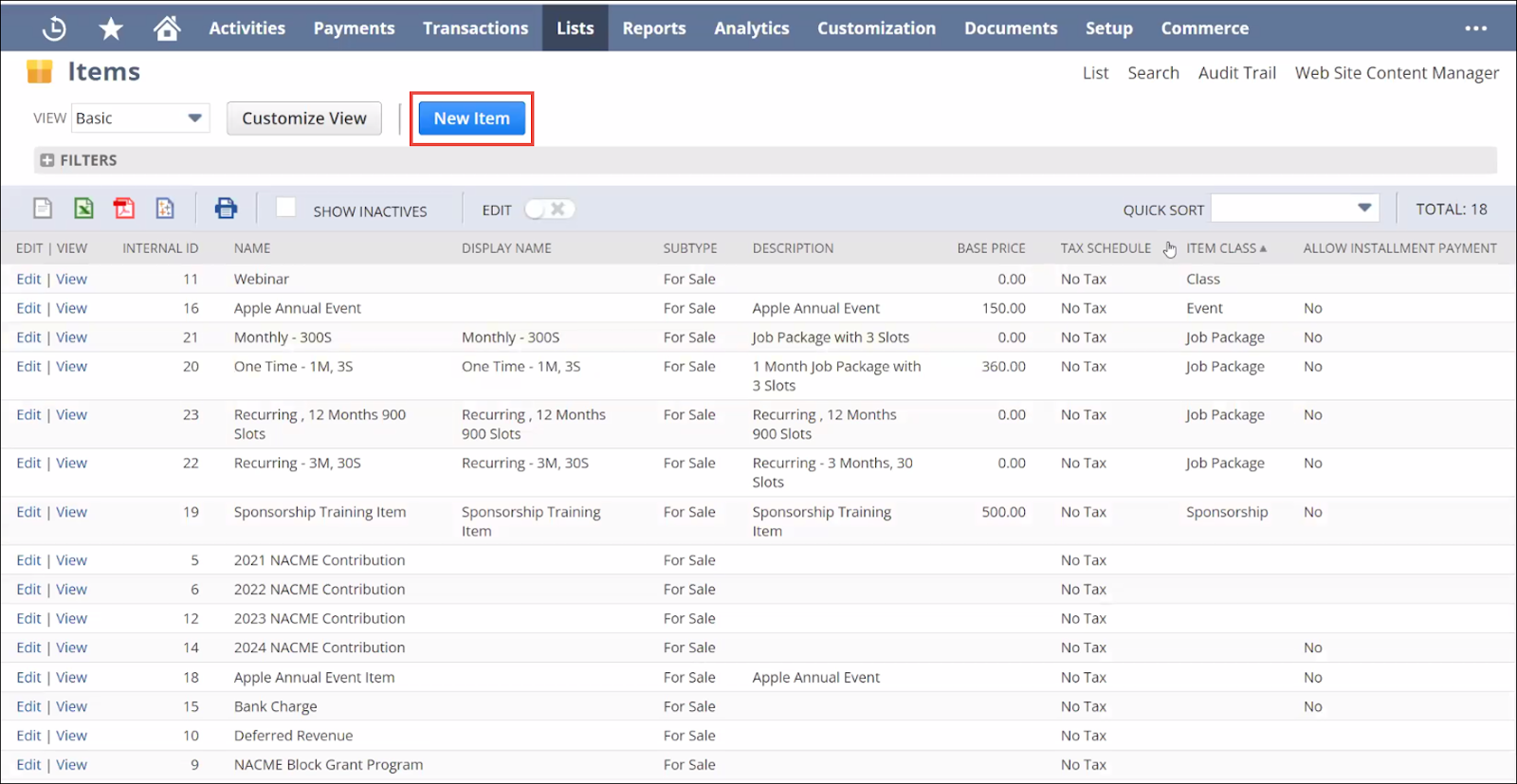
Task: Sort by Item Class column header
Action: pyautogui.click(x=1221, y=248)
